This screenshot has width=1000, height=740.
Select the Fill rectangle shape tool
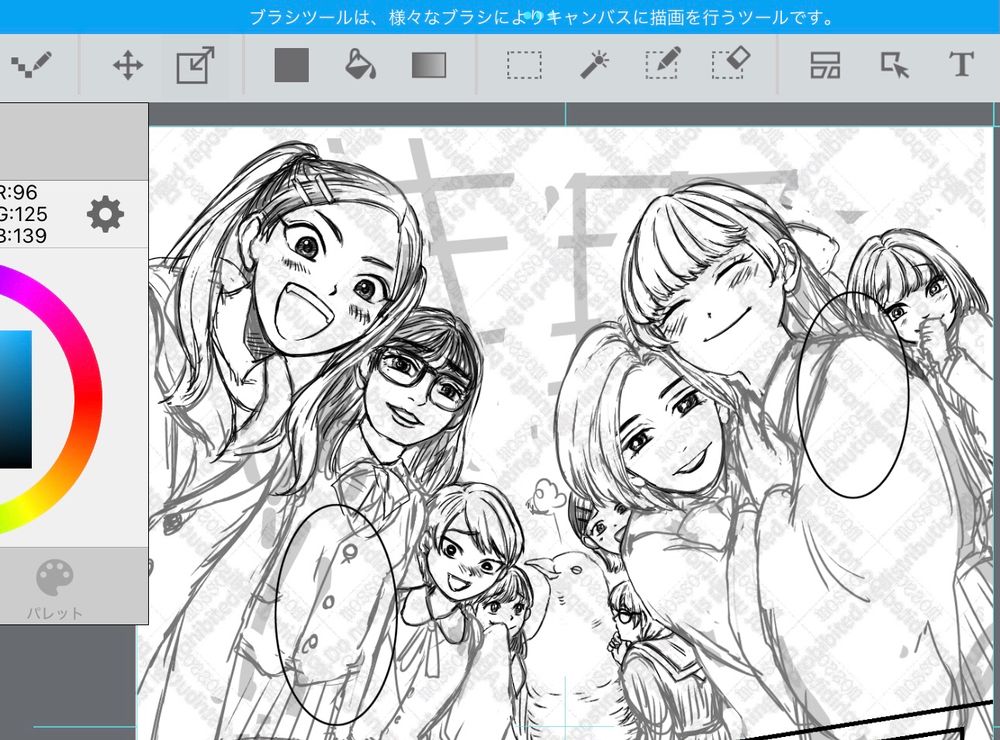(291, 65)
